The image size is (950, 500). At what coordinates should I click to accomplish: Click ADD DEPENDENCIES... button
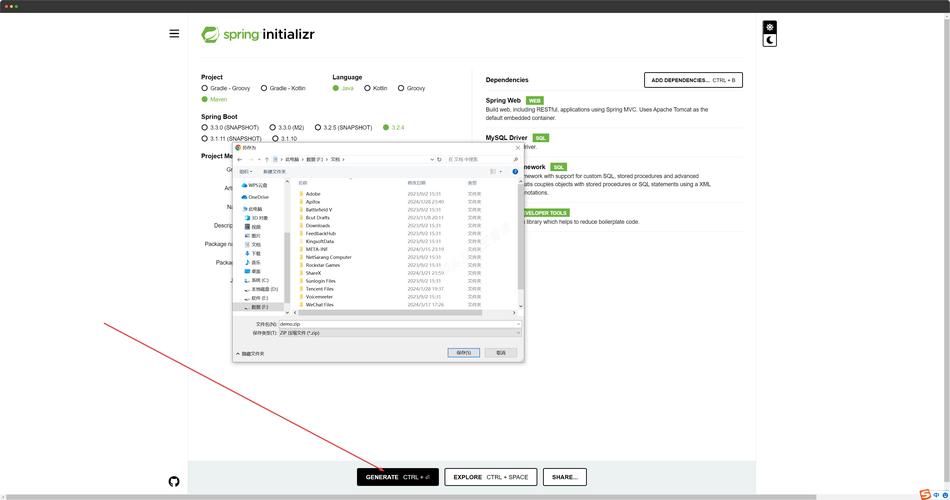[x=693, y=80]
